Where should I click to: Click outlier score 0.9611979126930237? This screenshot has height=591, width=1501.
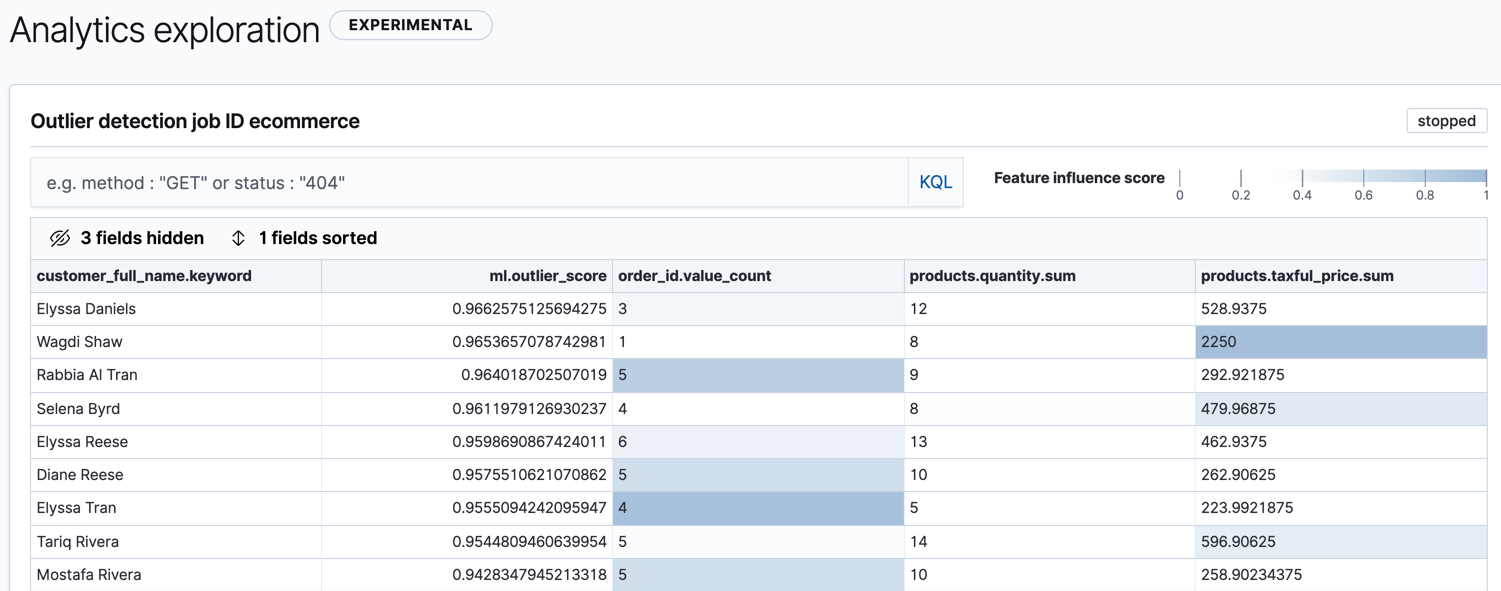tap(467, 409)
